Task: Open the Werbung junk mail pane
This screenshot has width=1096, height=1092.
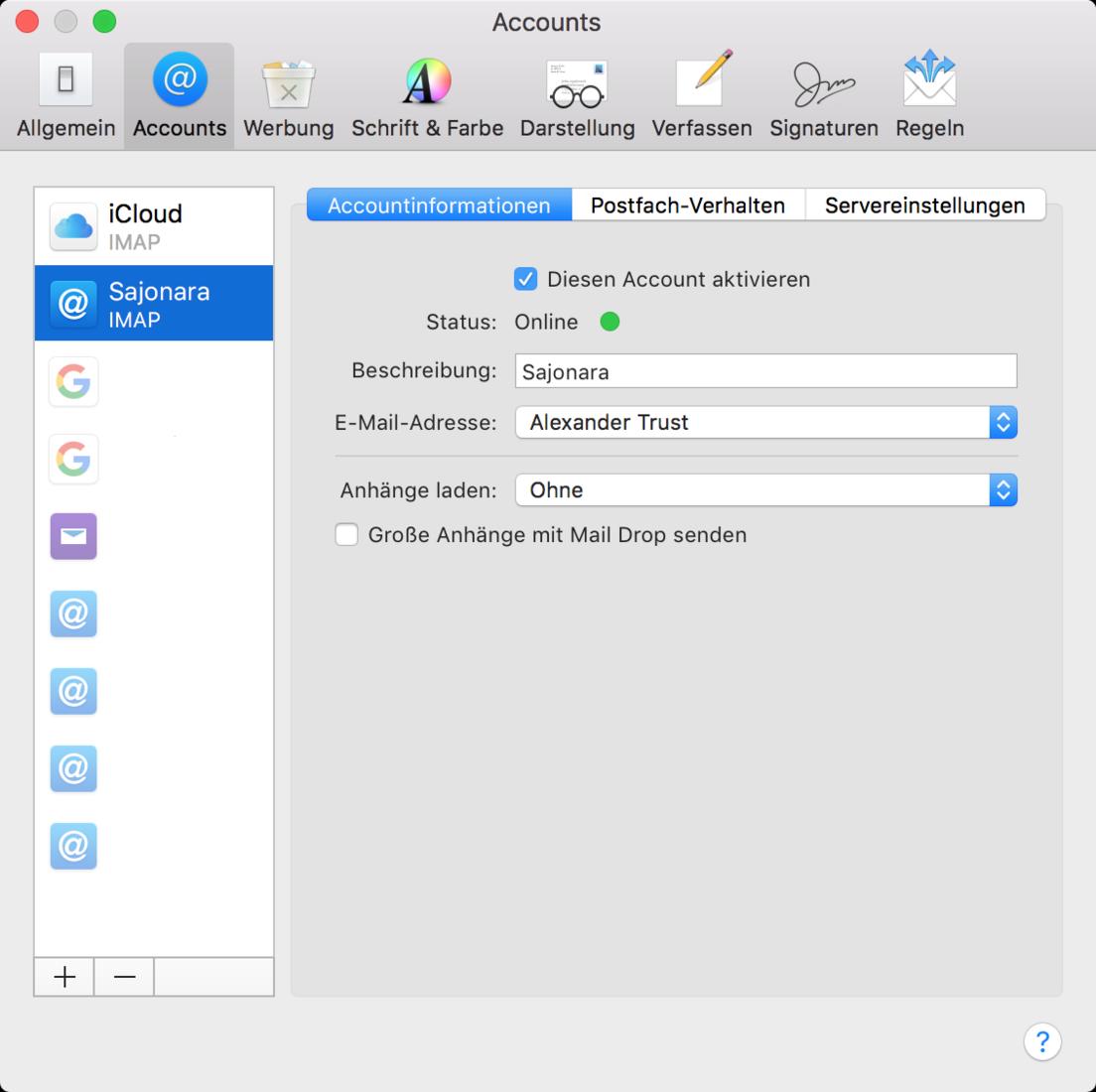Action: coord(289,96)
